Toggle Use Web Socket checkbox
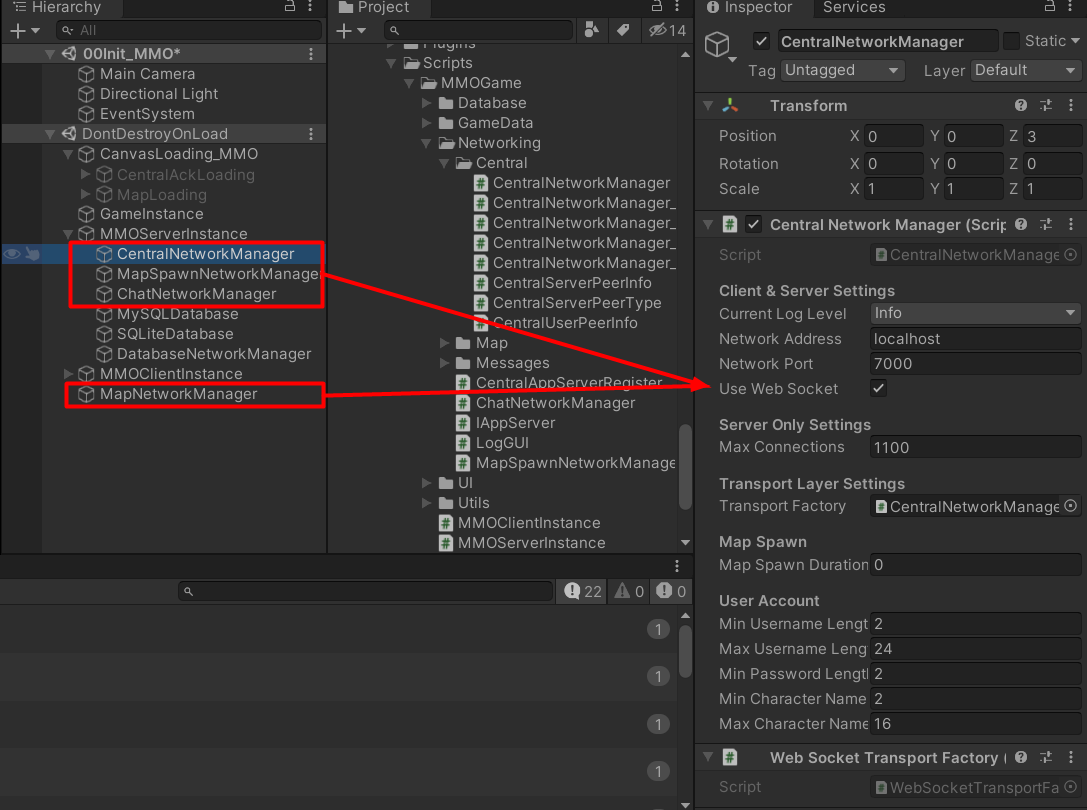This screenshot has height=810, width=1087. [x=878, y=388]
